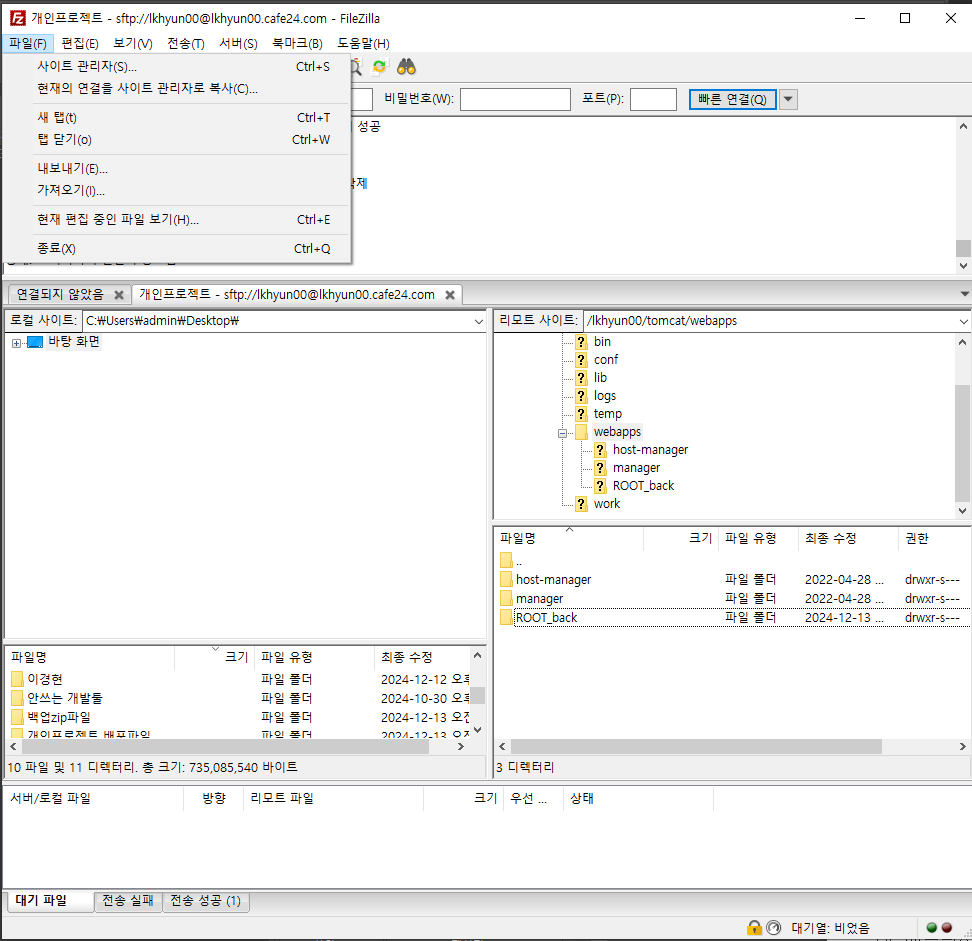The height and width of the screenshot is (941, 972).
Task: Click the question mark icon beside logs
Action: coord(581,395)
